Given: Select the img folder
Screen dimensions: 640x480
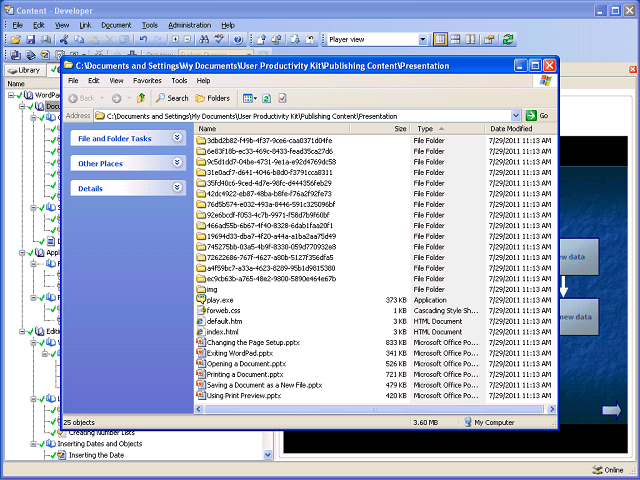Looking at the screenshot, I should (207, 289).
